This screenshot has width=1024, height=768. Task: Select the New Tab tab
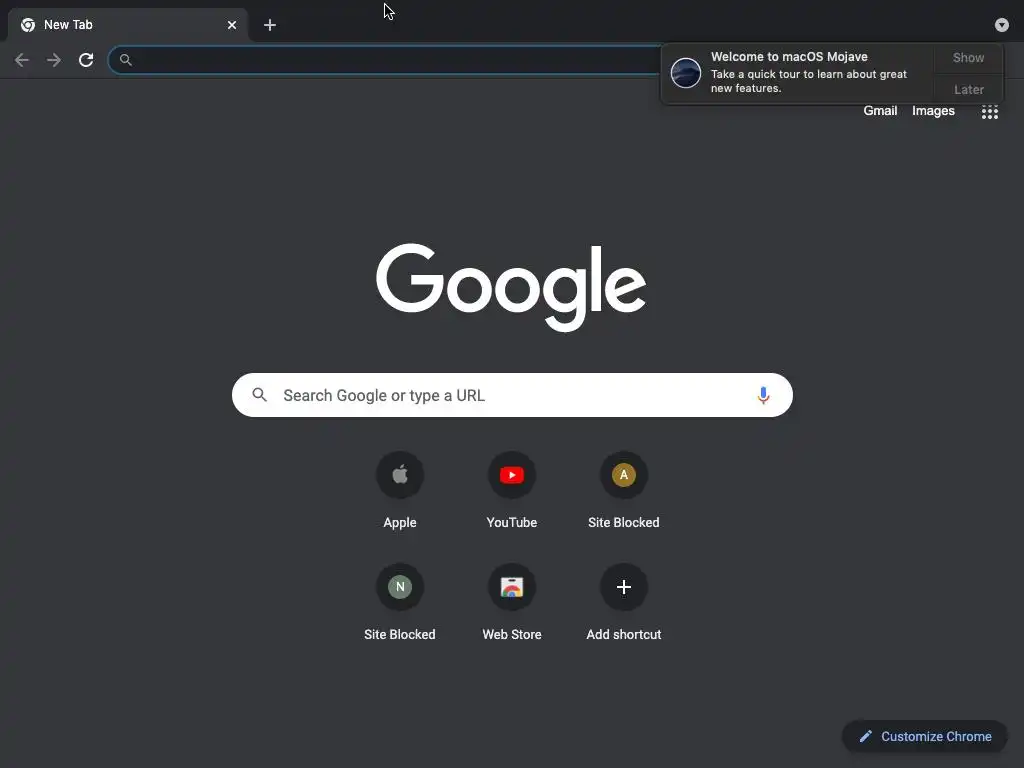[x=128, y=25]
